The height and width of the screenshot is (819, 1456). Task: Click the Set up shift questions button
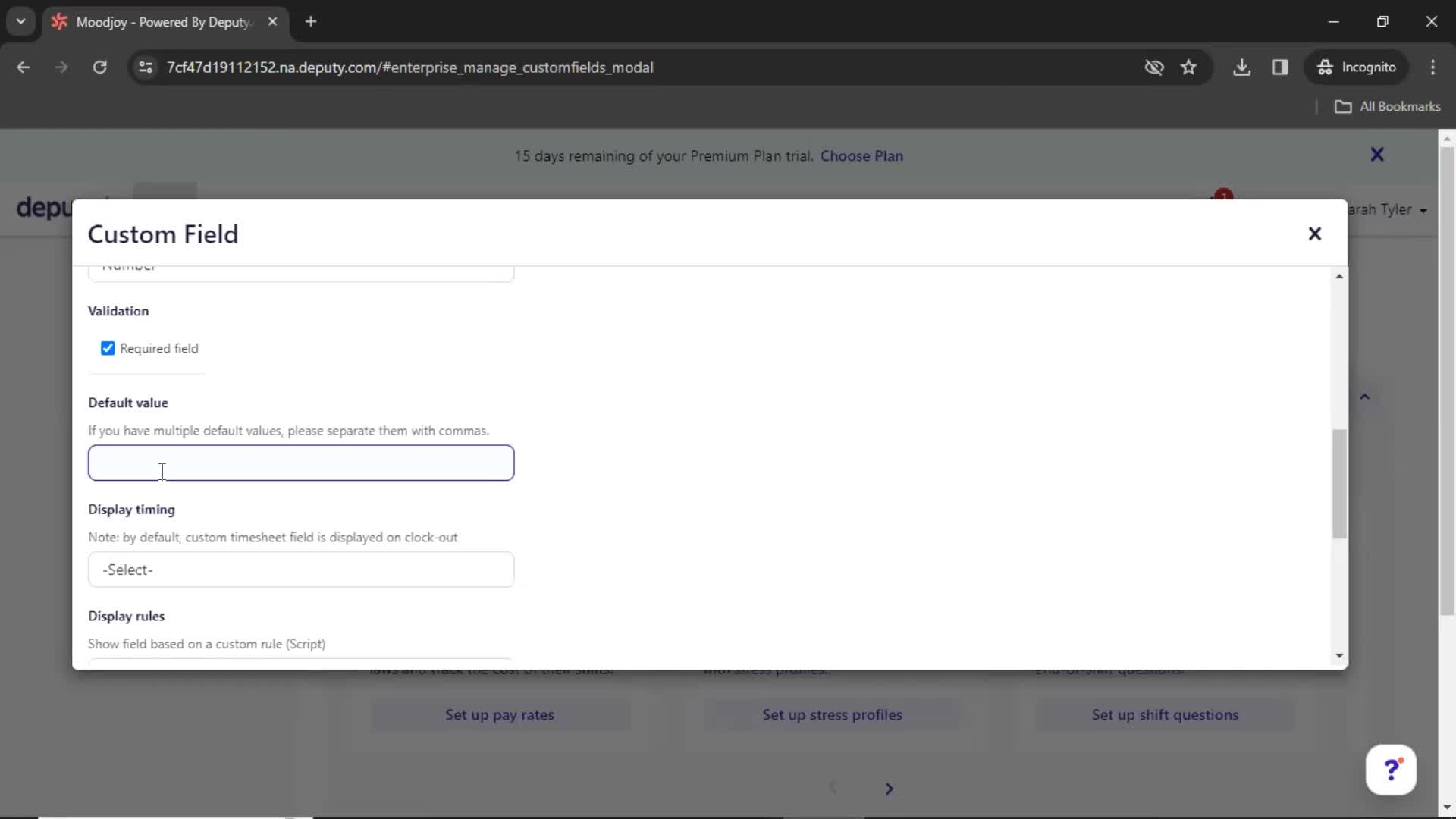tap(1165, 714)
